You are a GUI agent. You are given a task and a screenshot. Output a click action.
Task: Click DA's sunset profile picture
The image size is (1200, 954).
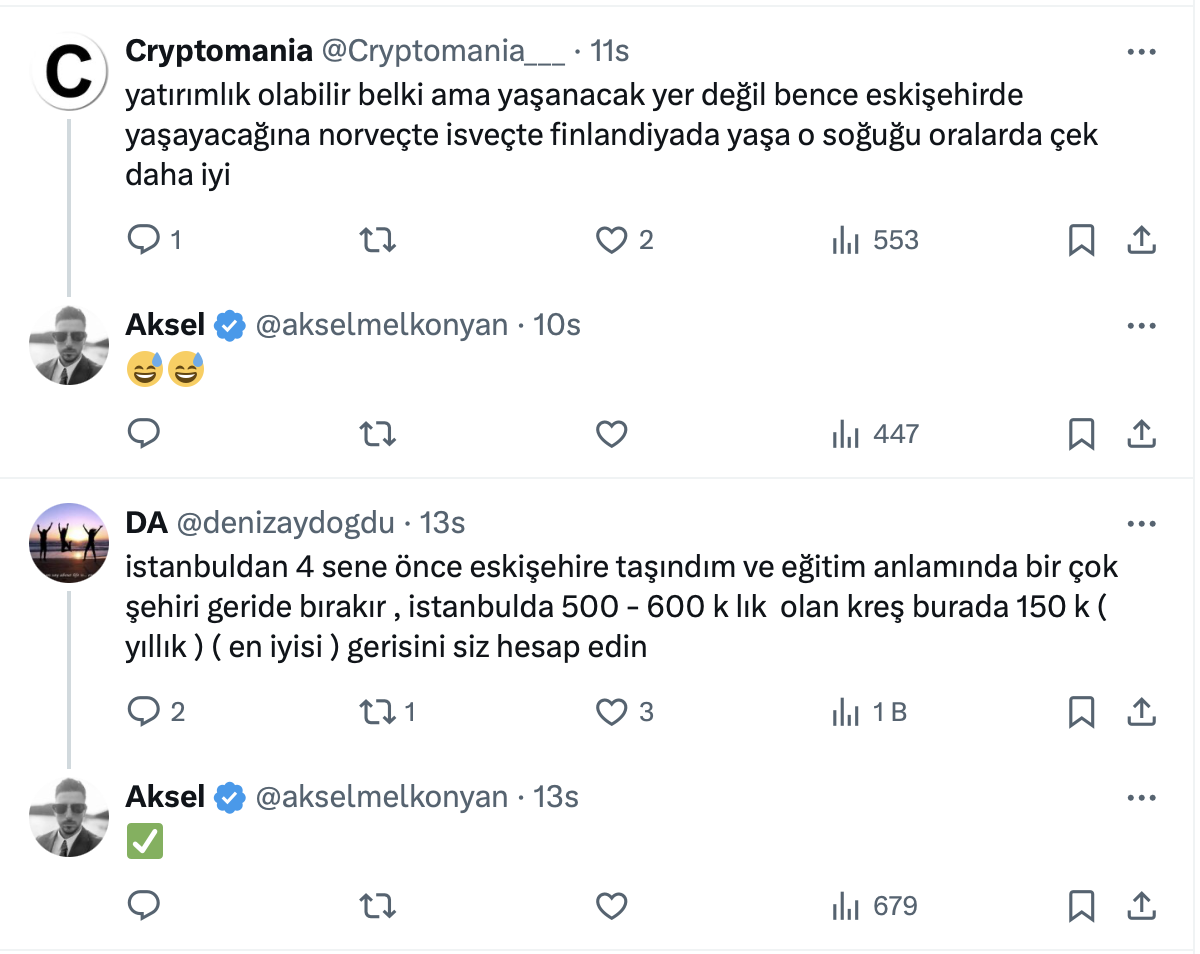click(x=69, y=543)
